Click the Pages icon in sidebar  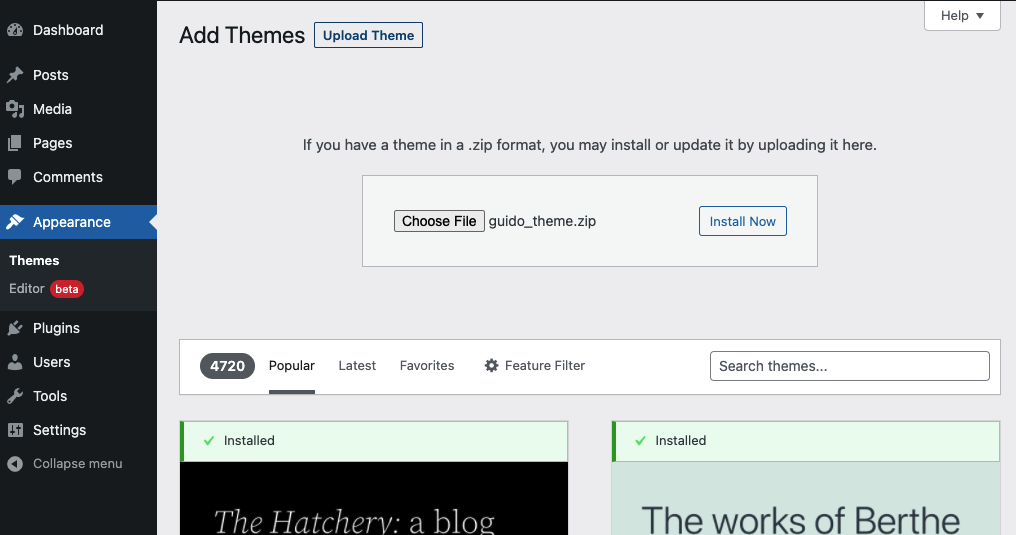coord(15,143)
